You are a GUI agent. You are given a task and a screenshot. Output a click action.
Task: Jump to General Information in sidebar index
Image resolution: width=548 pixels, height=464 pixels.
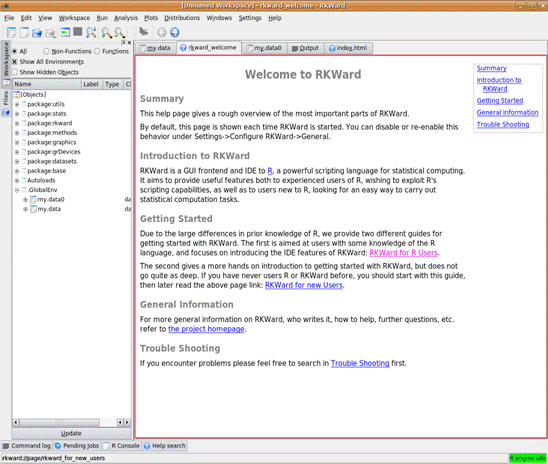coord(507,113)
